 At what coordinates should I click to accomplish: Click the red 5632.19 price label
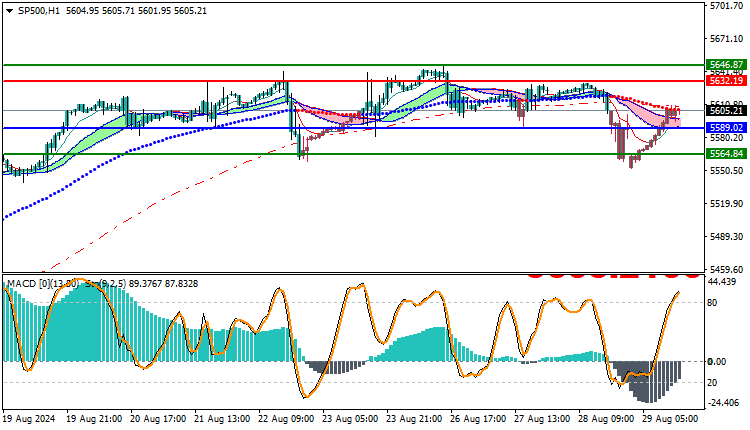(x=726, y=81)
